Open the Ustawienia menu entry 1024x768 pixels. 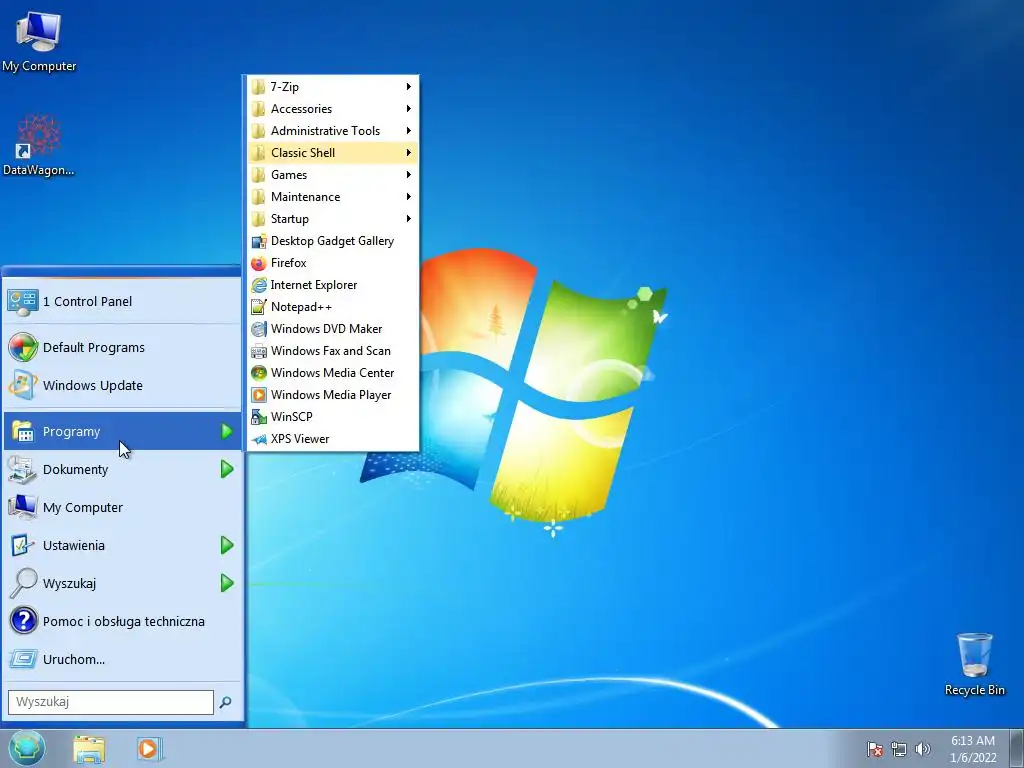[123, 545]
